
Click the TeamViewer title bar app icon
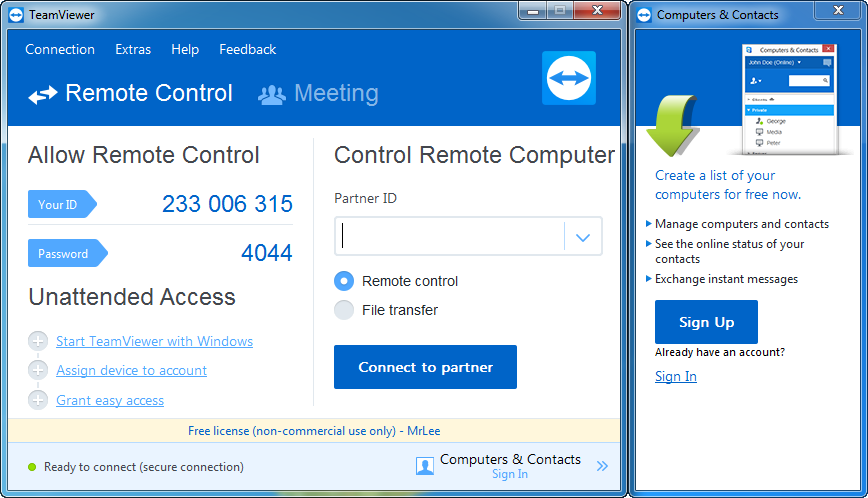pyautogui.click(x=17, y=15)
